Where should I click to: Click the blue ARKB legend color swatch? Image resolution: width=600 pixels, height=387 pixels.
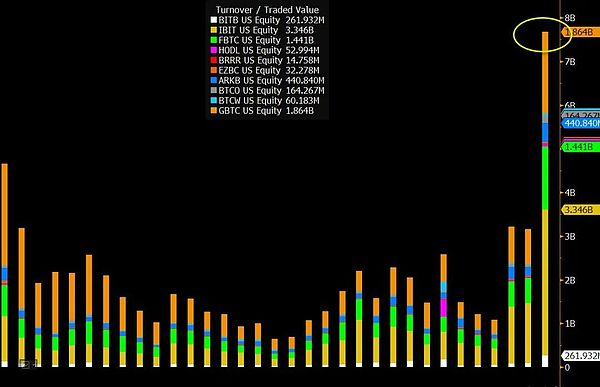[214, 80]
